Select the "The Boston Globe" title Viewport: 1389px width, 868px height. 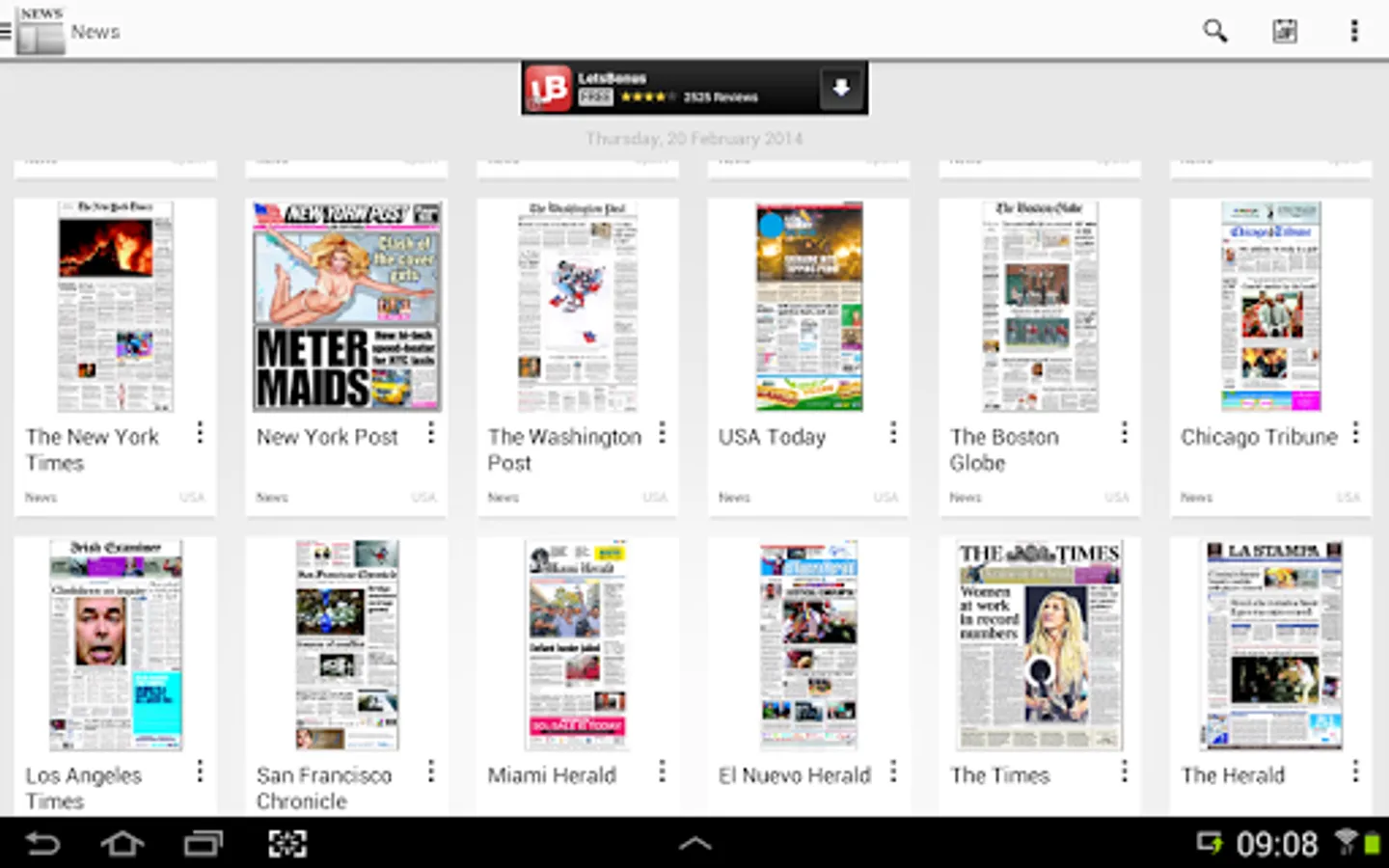click(1004, 449)
